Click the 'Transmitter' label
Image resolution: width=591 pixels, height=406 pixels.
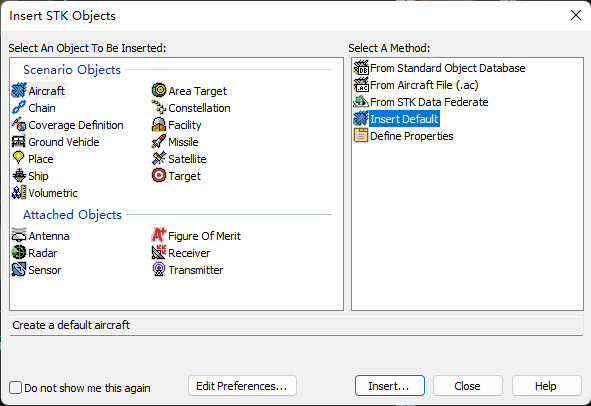(x=196, y=270)
